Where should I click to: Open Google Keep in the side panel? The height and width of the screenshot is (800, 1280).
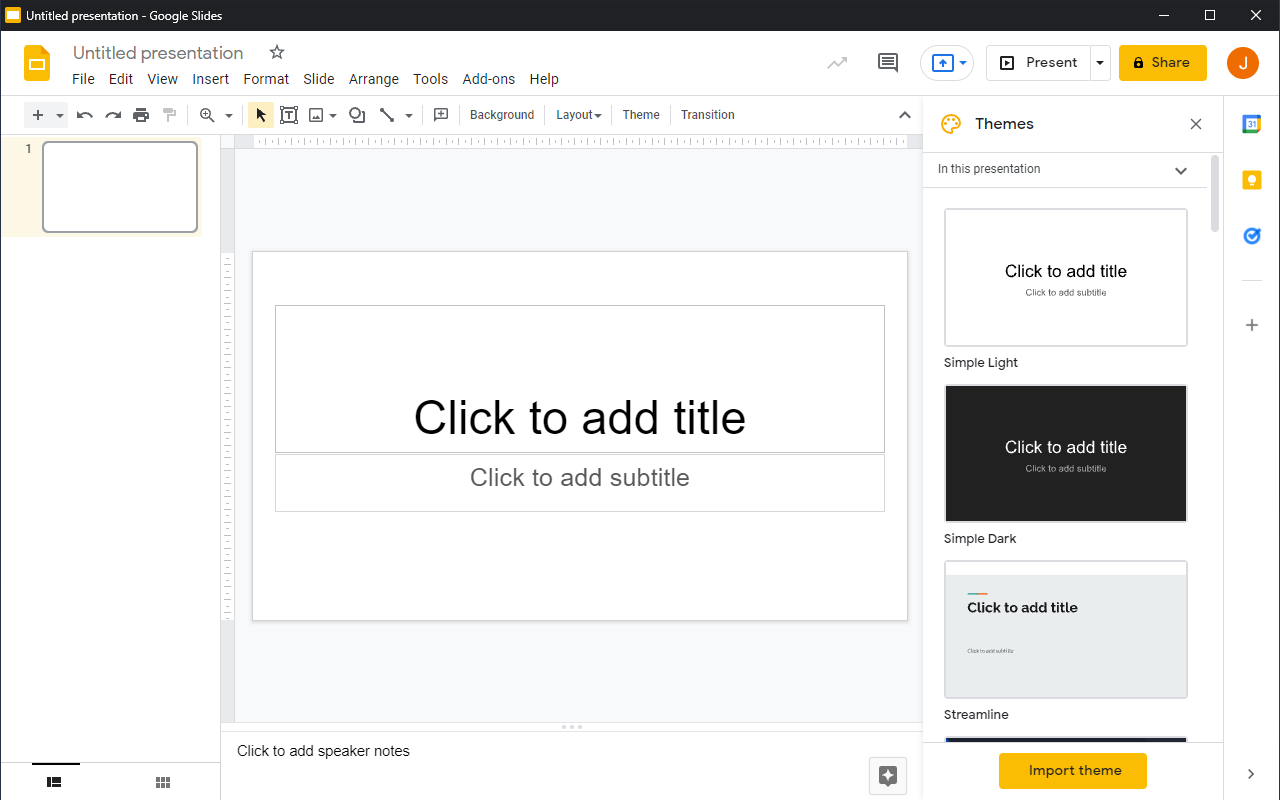pos(1251,180)
